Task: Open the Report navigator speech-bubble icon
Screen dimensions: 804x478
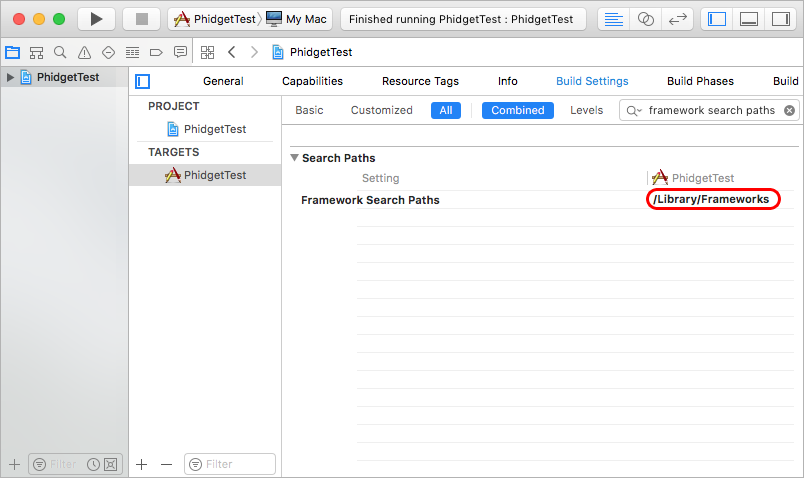Action: (x=180, y=52)
